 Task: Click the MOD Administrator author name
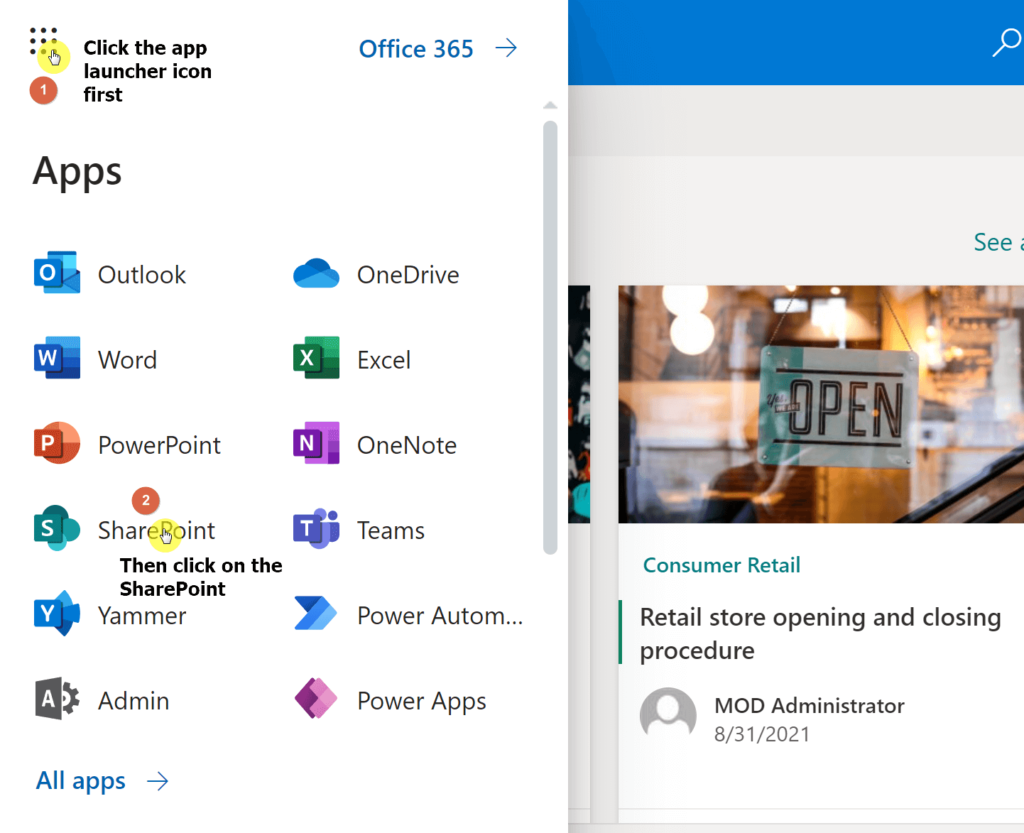click(x=809, y=706)
